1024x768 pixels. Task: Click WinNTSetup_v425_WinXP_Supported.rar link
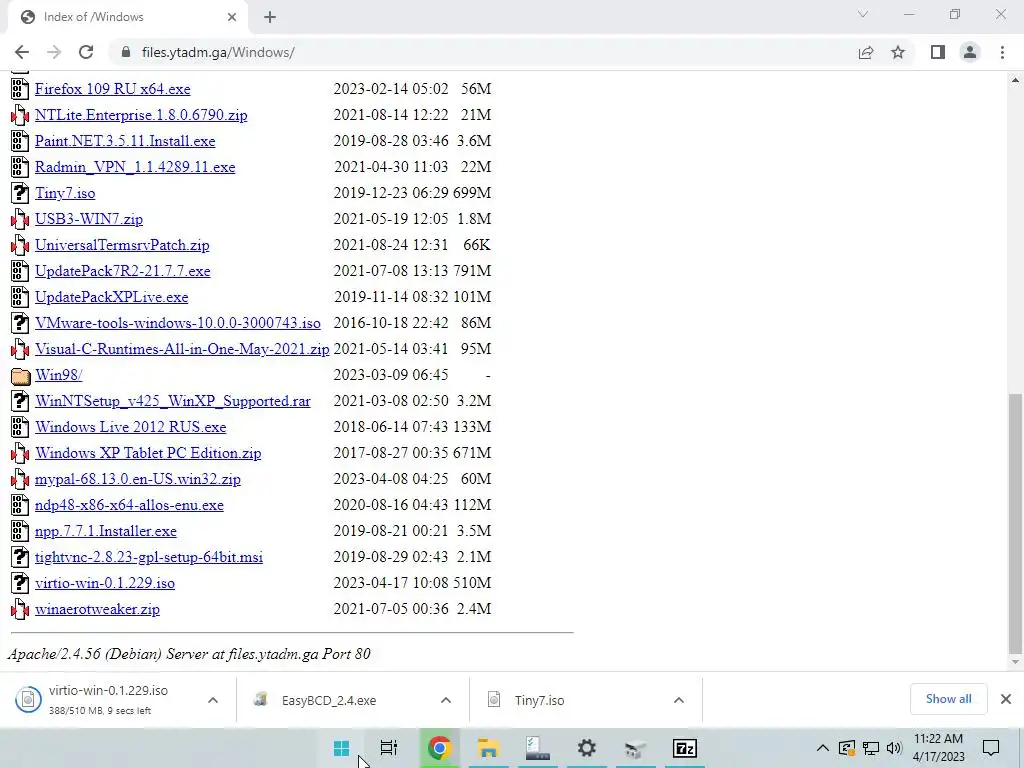point(173,401)
